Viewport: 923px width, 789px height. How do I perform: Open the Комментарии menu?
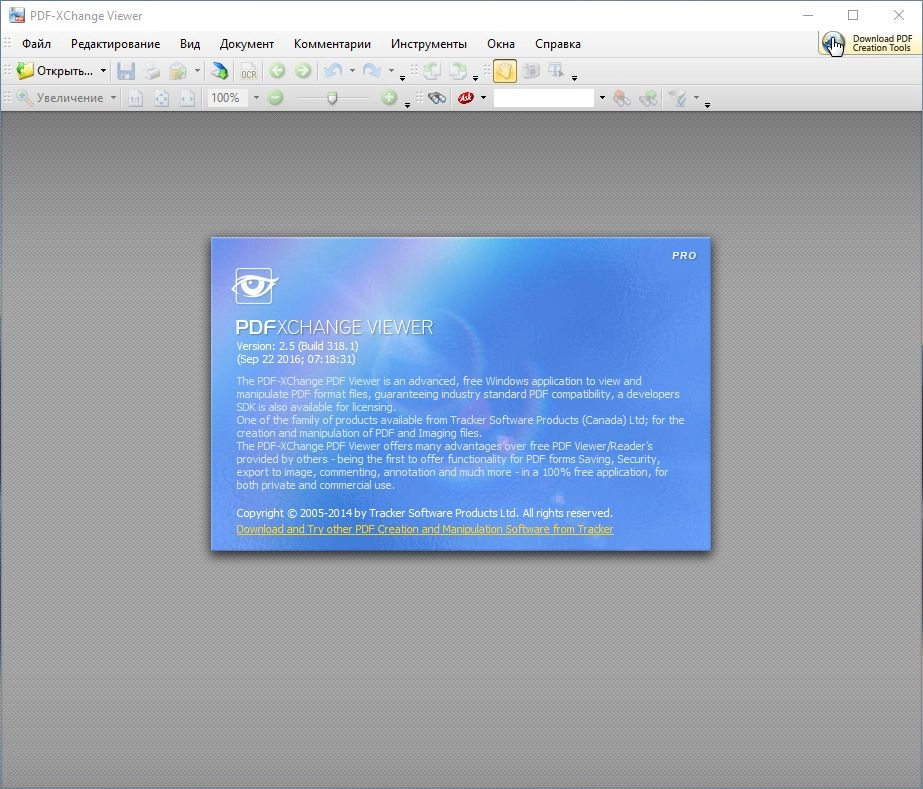click(332, 44)
